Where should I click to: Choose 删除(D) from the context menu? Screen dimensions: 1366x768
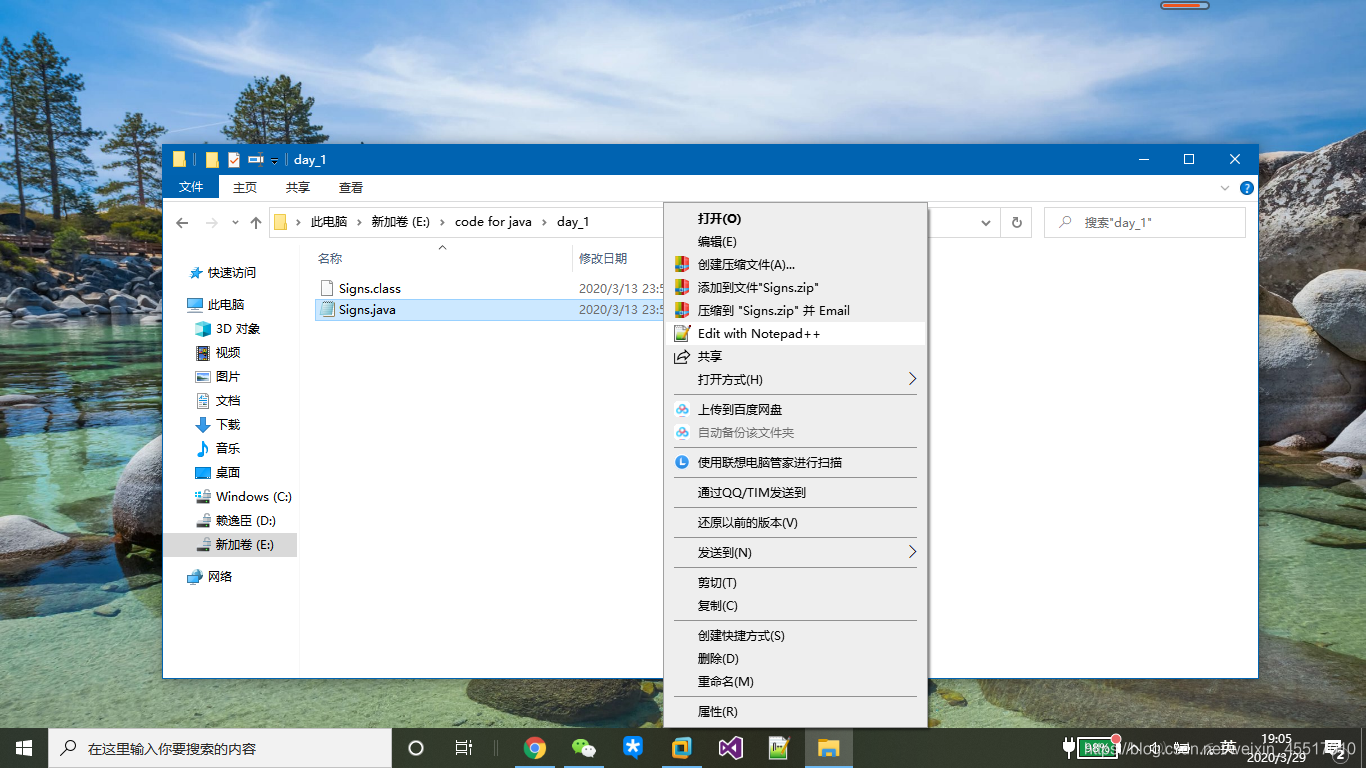click(x=796, y=658)
